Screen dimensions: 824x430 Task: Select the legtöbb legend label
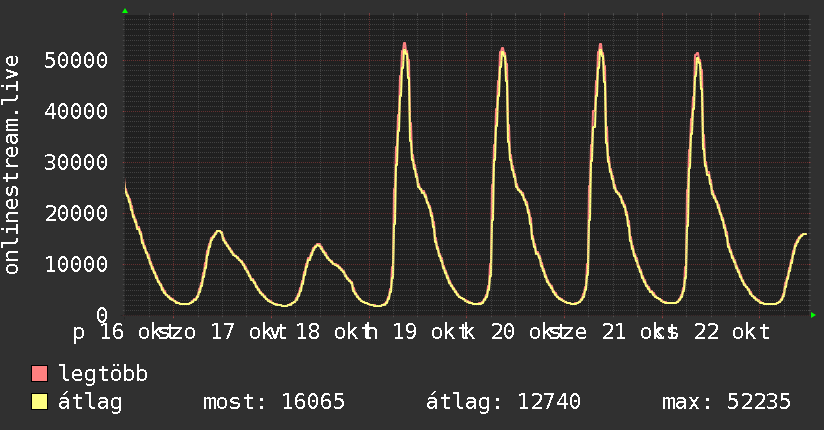click(x=103, y=373)
